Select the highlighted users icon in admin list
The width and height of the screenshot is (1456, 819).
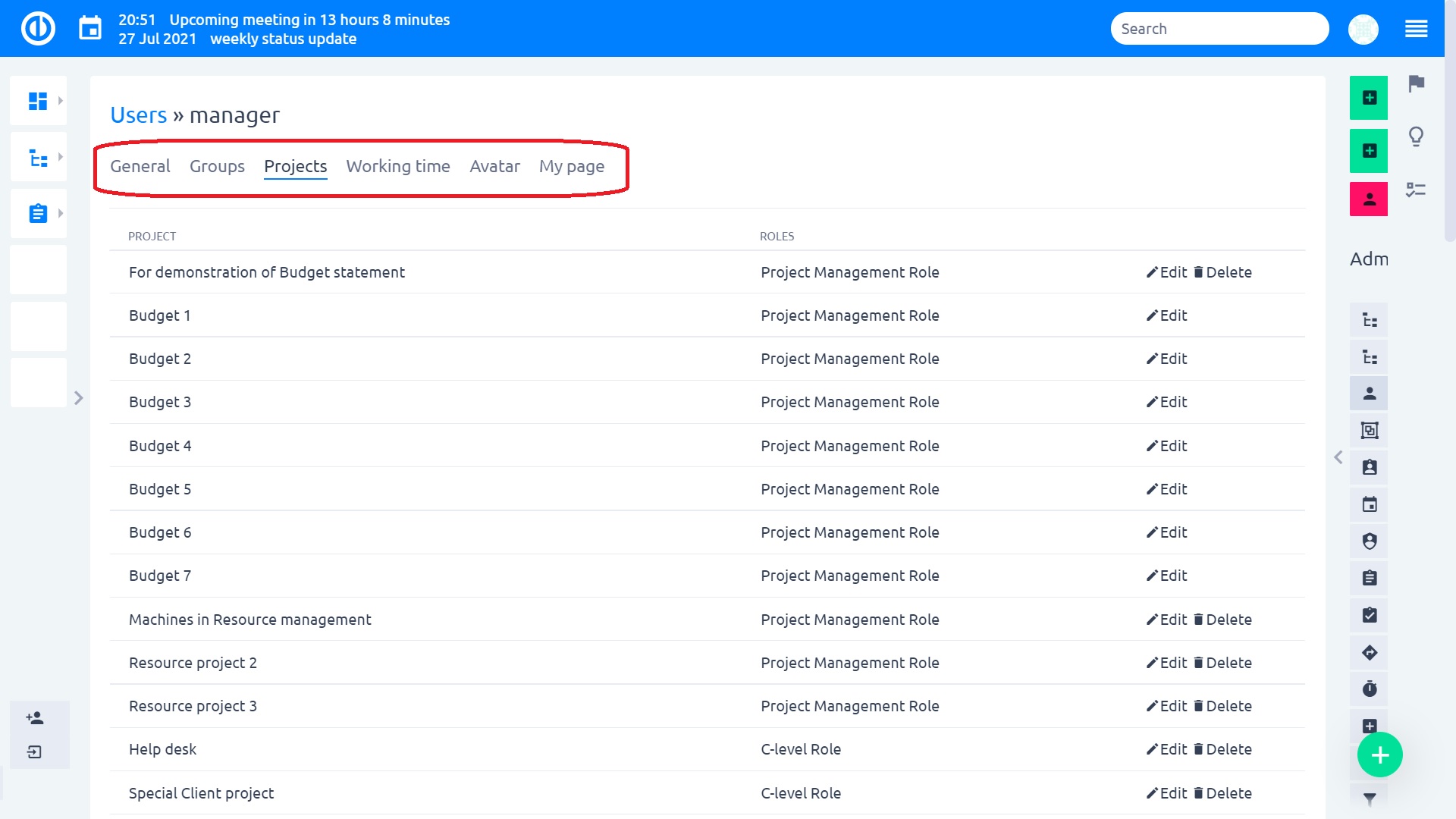click(1369, 394)
